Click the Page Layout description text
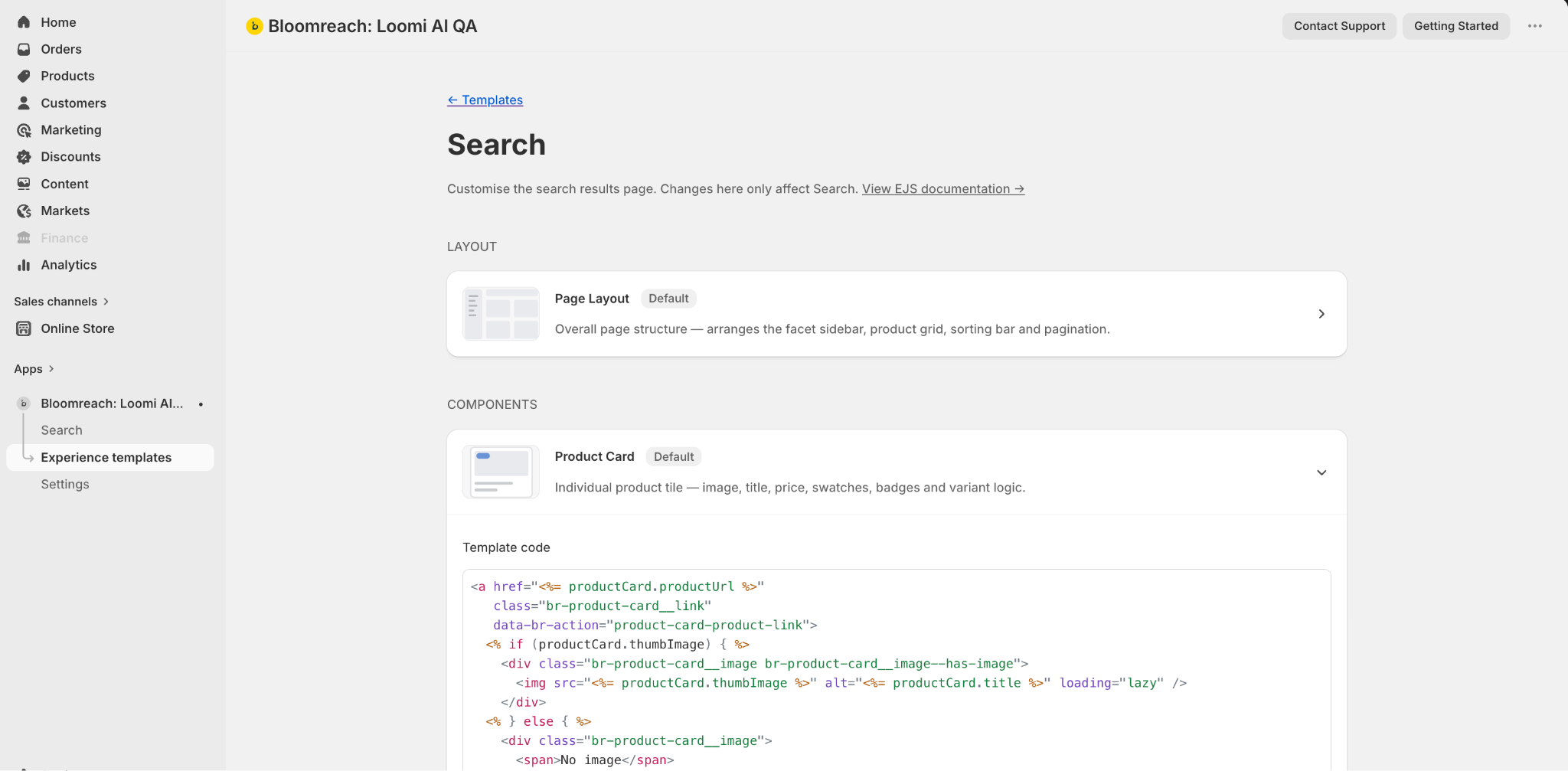This screenshot has width=1568, height=771. click(832, 329)
